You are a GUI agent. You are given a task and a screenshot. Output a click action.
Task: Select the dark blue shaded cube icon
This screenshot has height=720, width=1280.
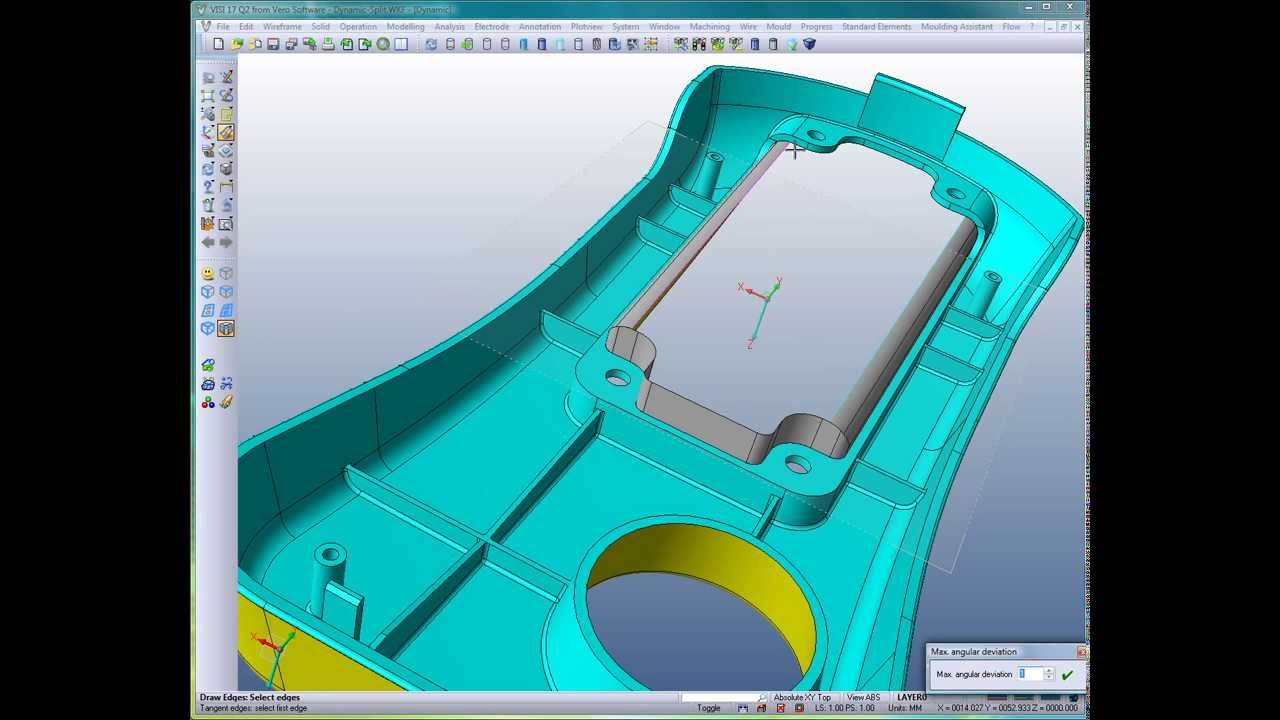(810, 44)
